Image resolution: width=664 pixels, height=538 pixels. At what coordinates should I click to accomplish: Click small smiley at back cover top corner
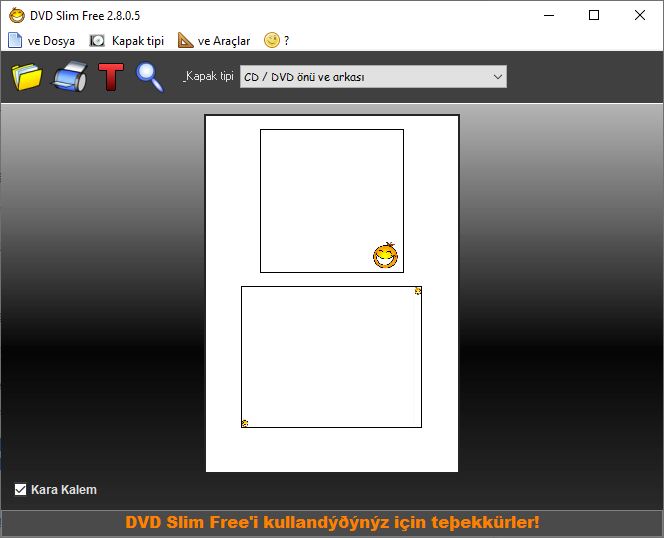tap(418, 291)
